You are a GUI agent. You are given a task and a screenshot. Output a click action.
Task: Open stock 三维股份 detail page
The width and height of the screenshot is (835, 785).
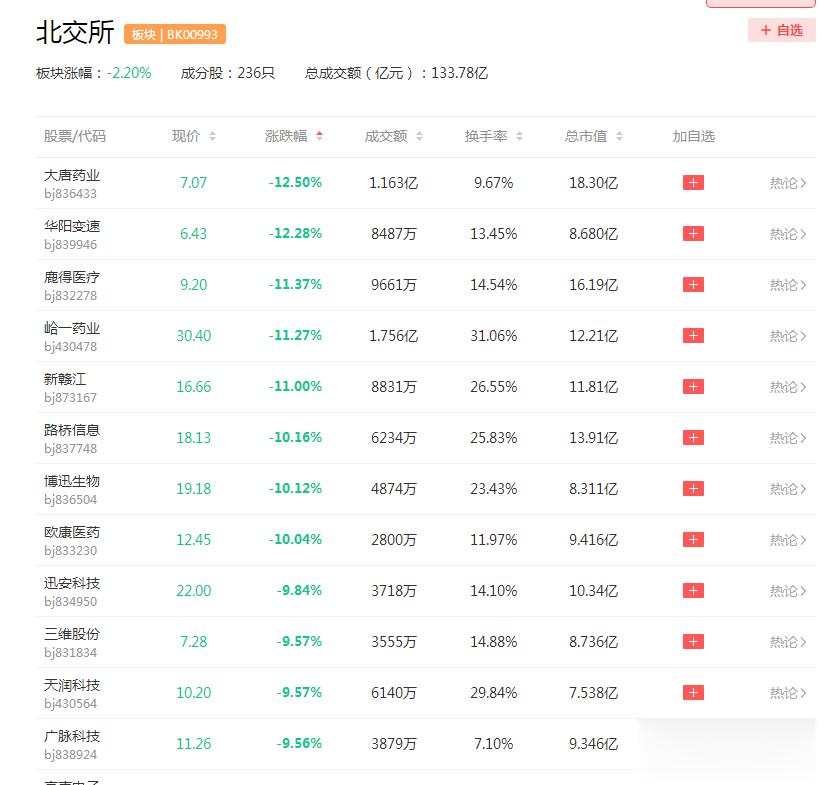[x=72, y=634]
